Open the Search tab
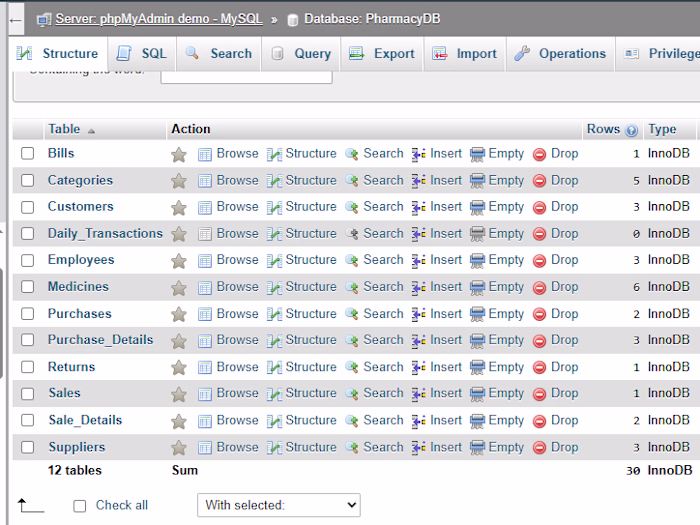 [219, 54]
